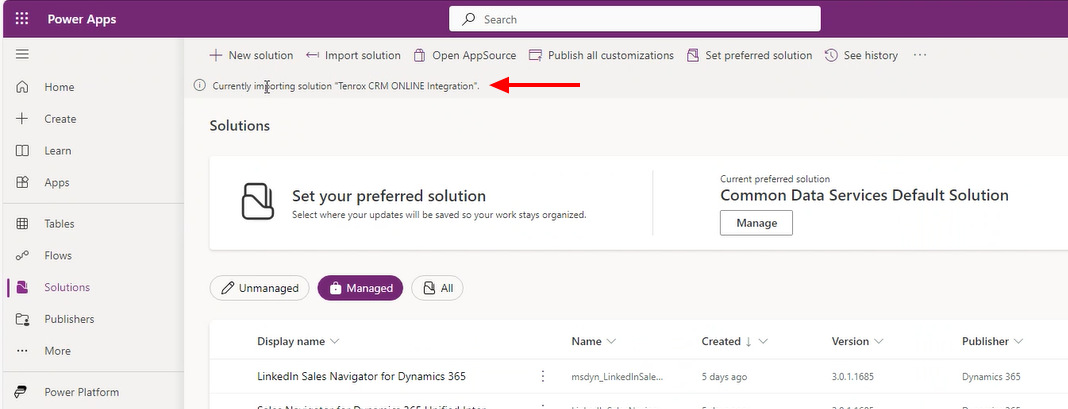Show All solutions filter

pyautogui.click(x=437, y=288)
